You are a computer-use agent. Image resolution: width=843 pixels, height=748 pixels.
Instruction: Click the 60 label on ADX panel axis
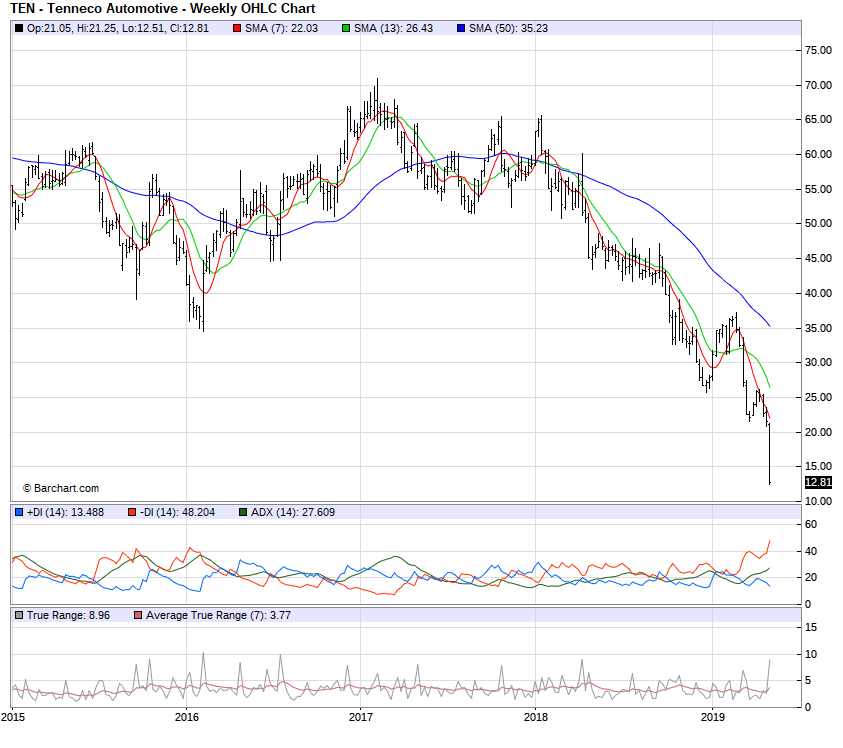(811, 524)
